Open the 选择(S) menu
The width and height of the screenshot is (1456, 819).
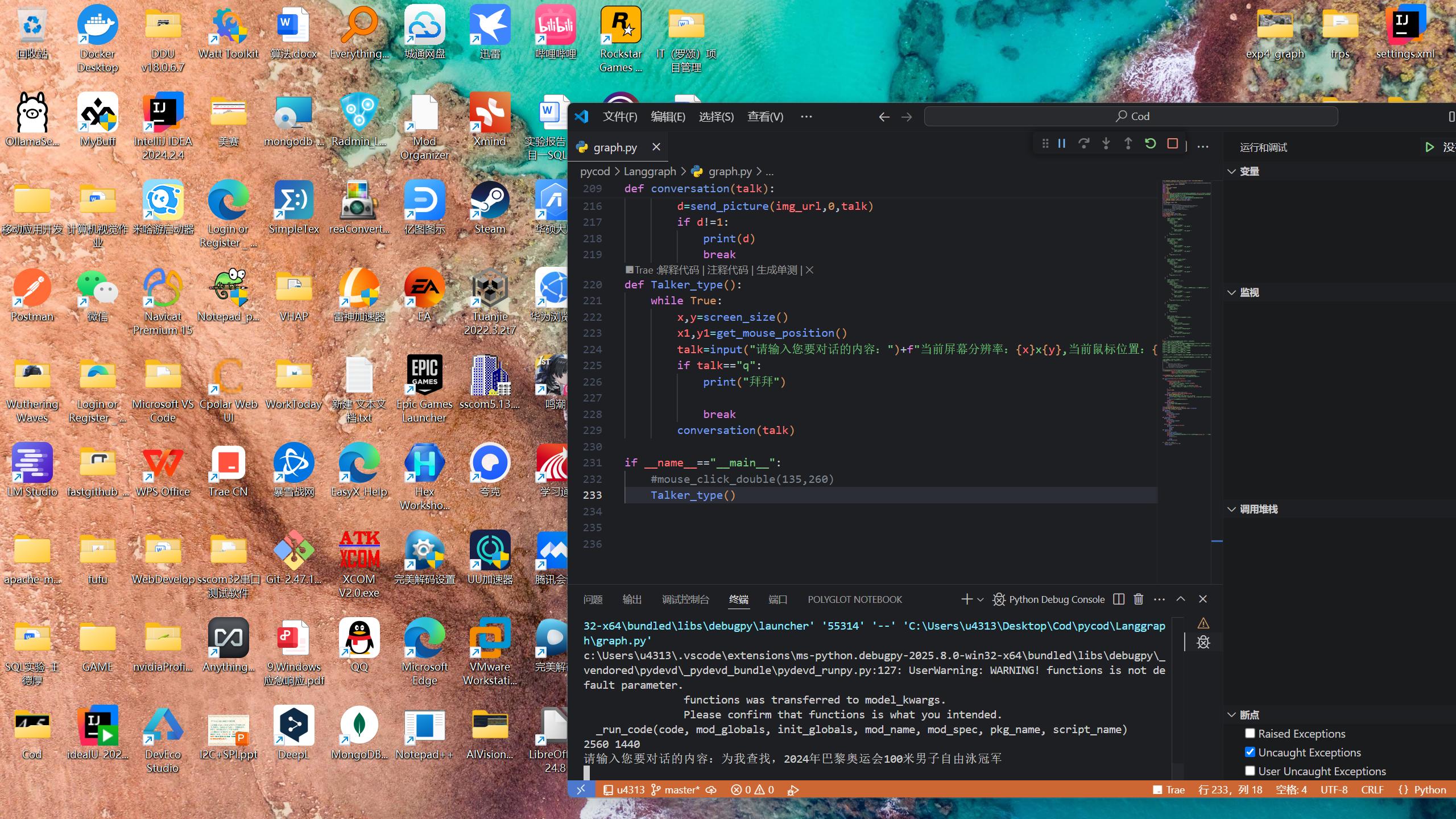point(716,117)
